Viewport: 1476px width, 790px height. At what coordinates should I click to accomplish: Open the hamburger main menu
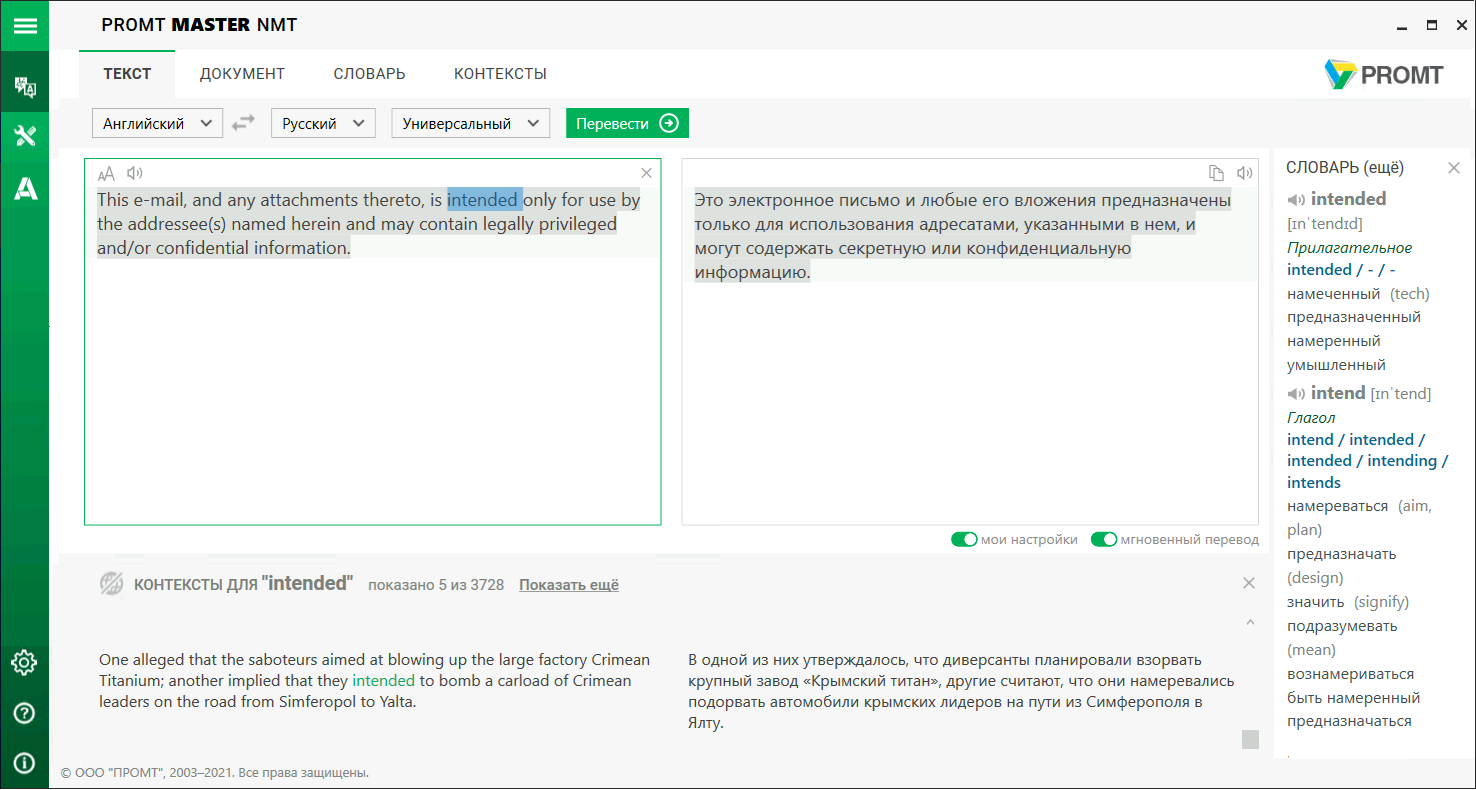coord(24,25)
